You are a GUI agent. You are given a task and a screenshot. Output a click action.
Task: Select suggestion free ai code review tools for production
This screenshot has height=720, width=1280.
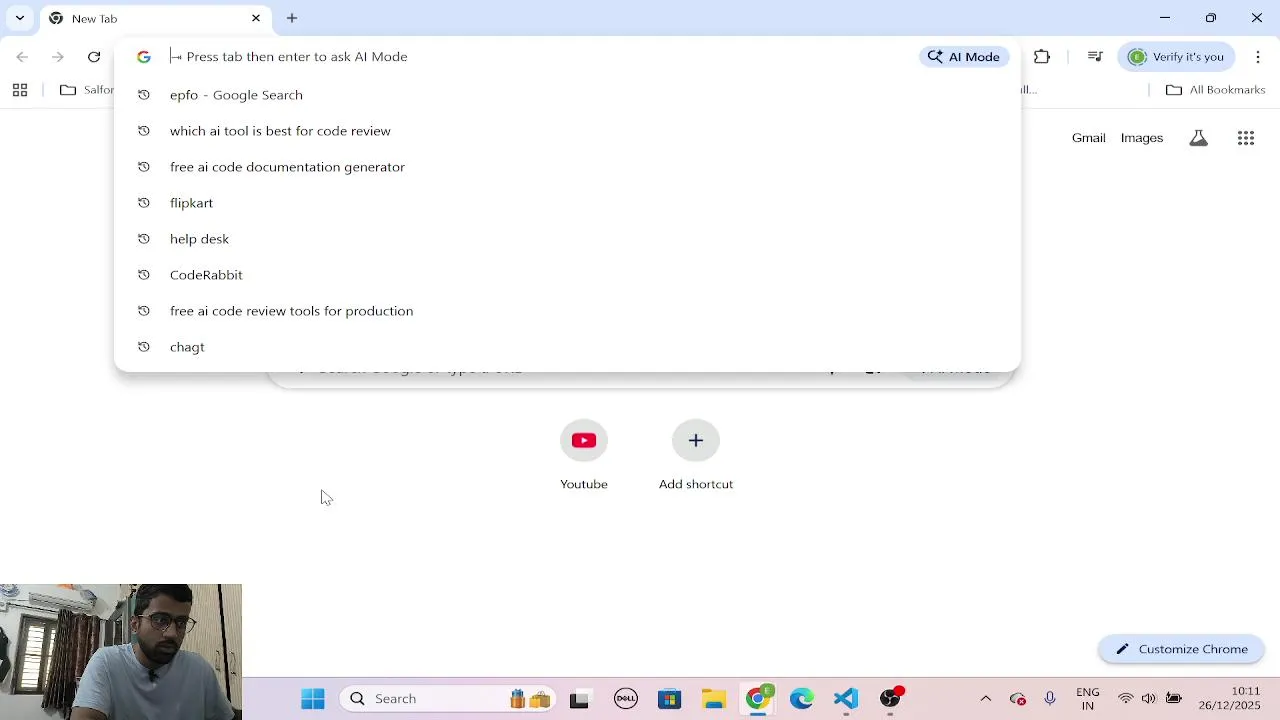coord(567,311)
